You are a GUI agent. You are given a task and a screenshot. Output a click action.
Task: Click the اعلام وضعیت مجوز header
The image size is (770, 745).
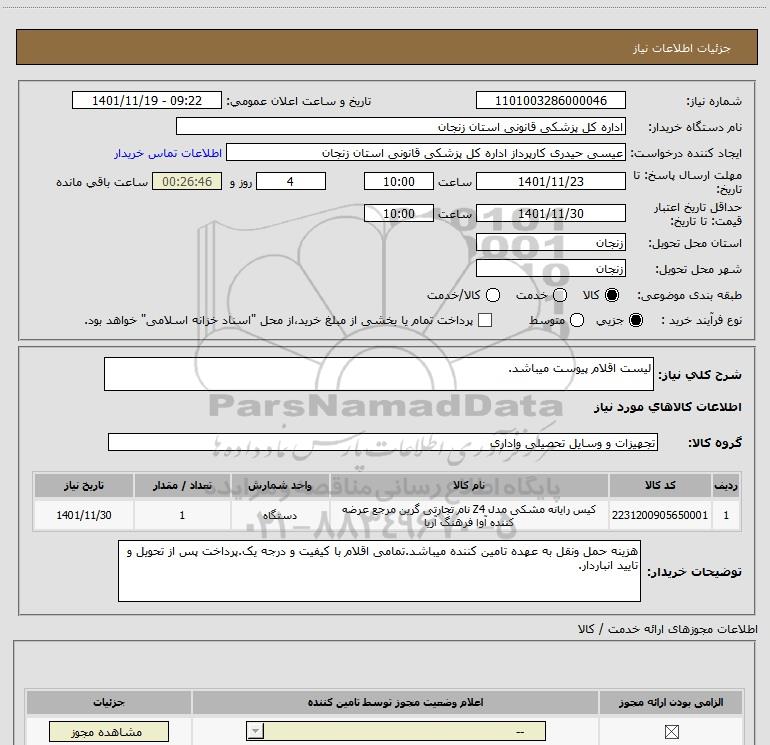(x=395, y=702)
